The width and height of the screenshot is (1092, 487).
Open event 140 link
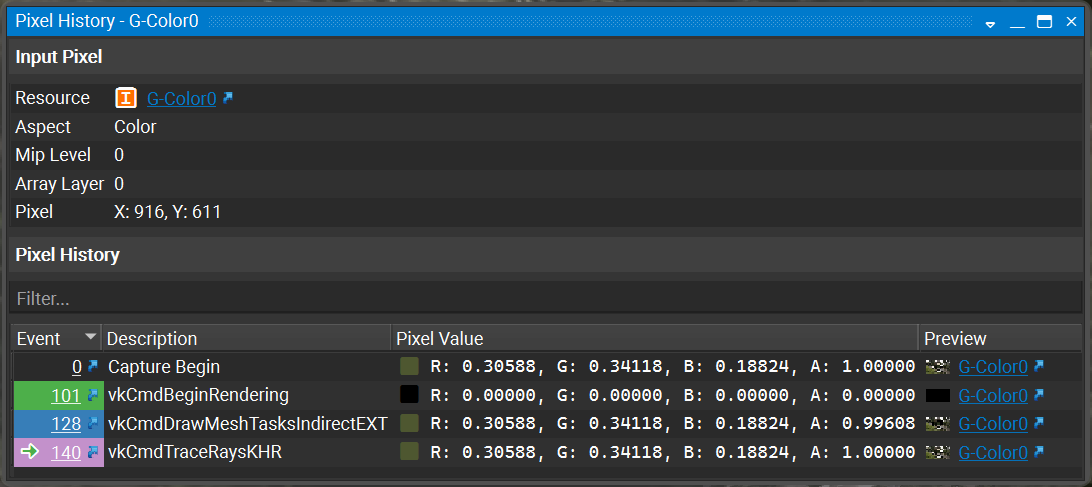tap(66, 453)
